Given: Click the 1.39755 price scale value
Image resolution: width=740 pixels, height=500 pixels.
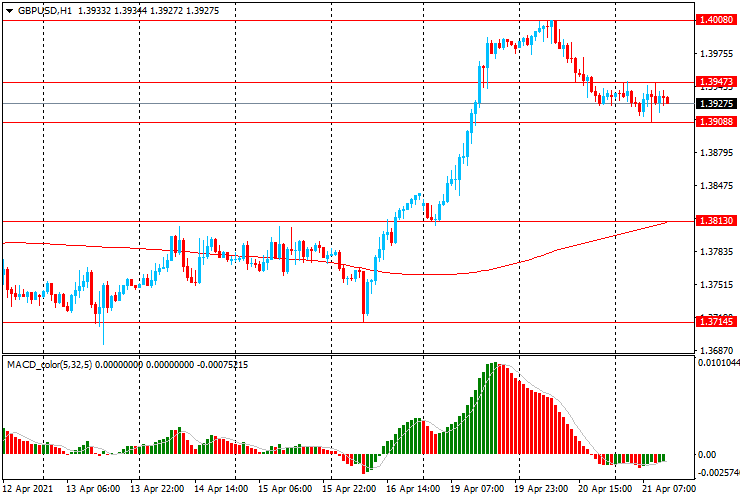Looking at the screenshot, I should coord(717,53).
